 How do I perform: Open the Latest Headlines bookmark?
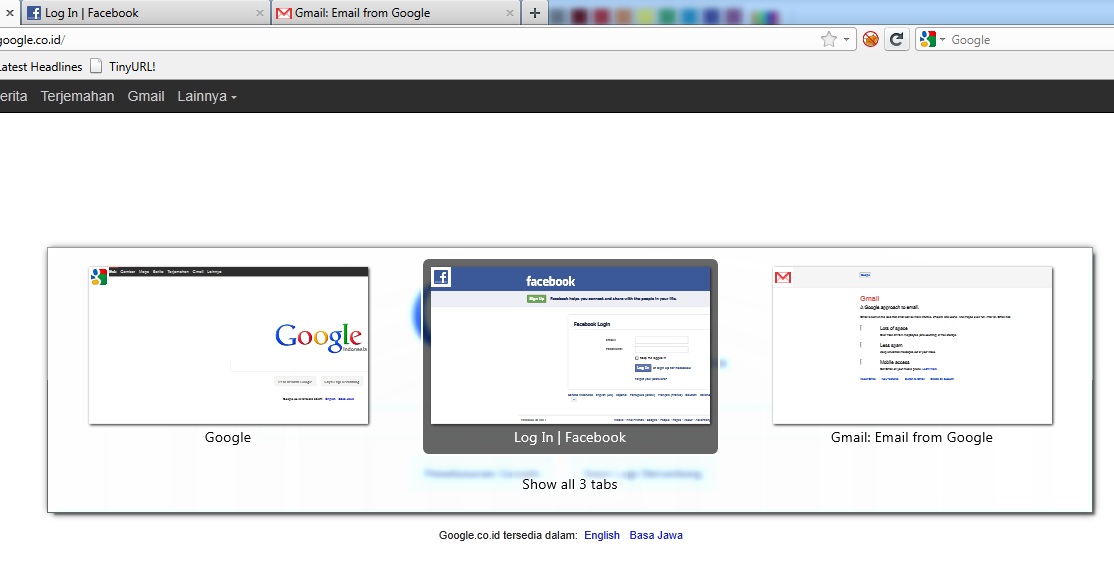(x=41, y=67)
